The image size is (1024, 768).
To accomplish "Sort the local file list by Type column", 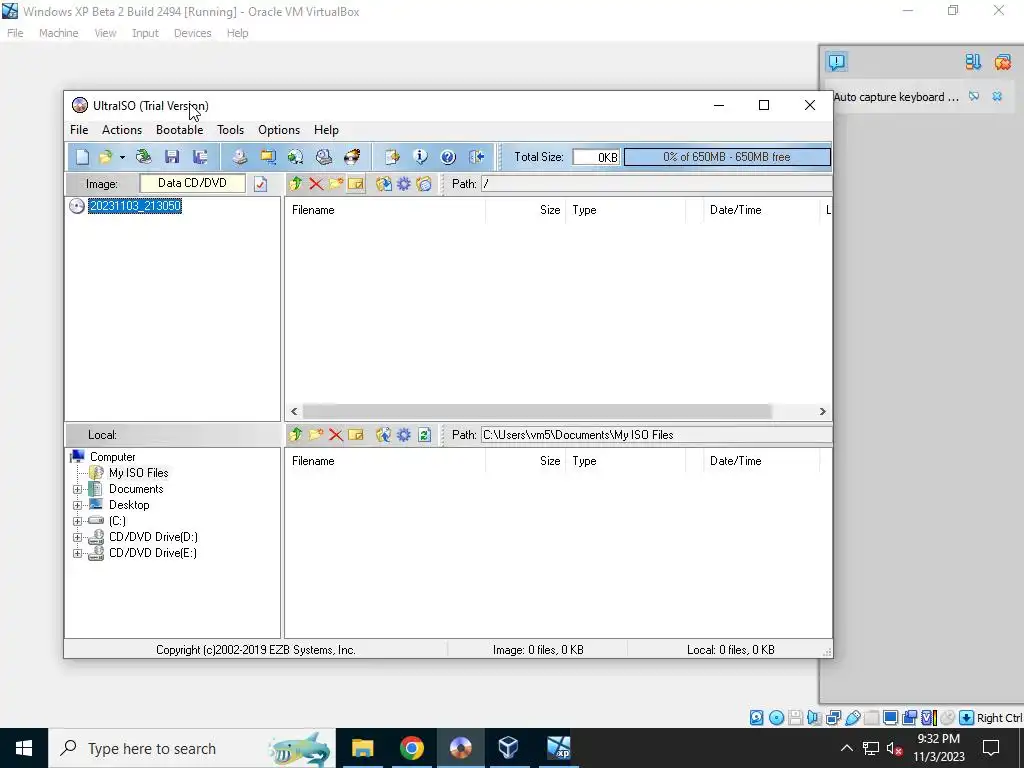I will pos(625,460).
